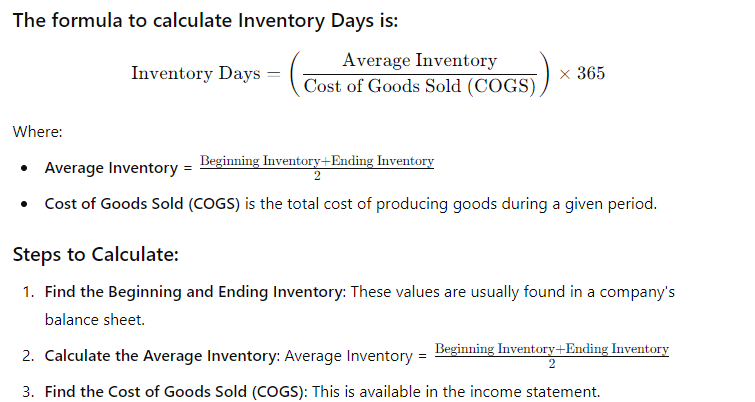
Task: Click the 'Steps to Calculate:' heading
Action: (95, 254)
